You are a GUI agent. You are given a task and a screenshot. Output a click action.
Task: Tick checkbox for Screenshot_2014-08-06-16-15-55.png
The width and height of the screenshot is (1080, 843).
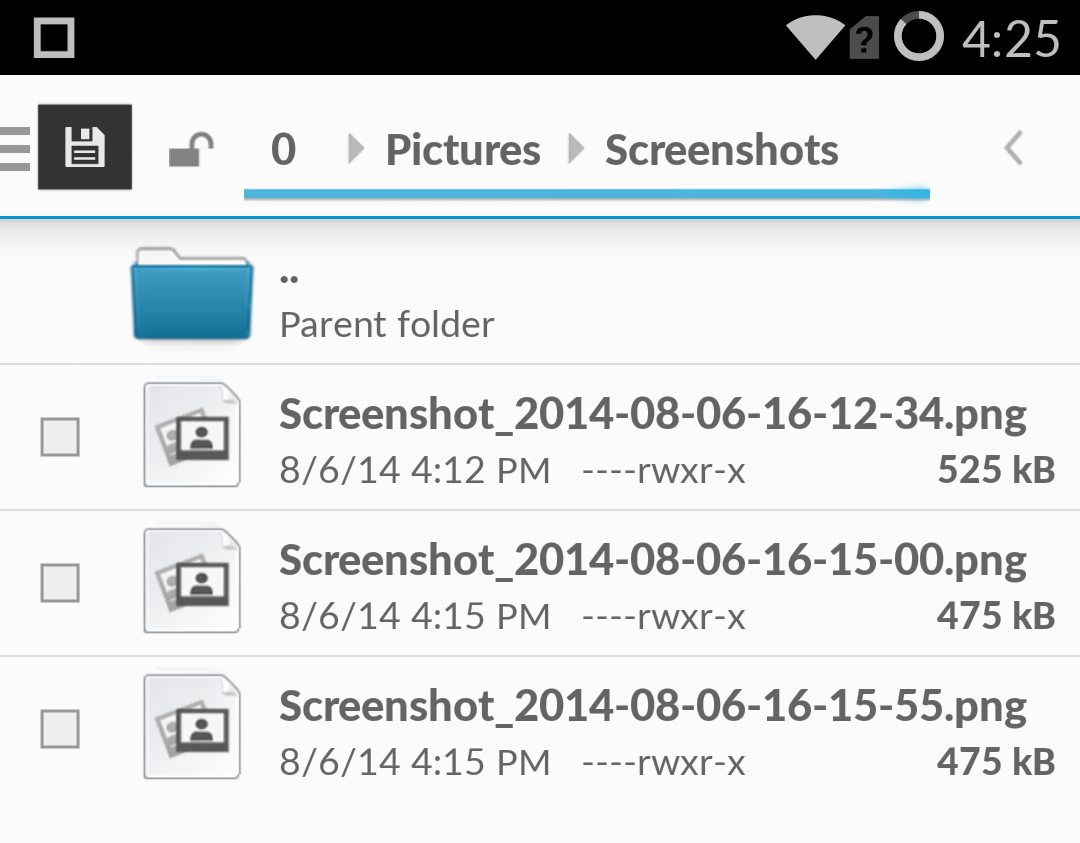coord(60,729)
